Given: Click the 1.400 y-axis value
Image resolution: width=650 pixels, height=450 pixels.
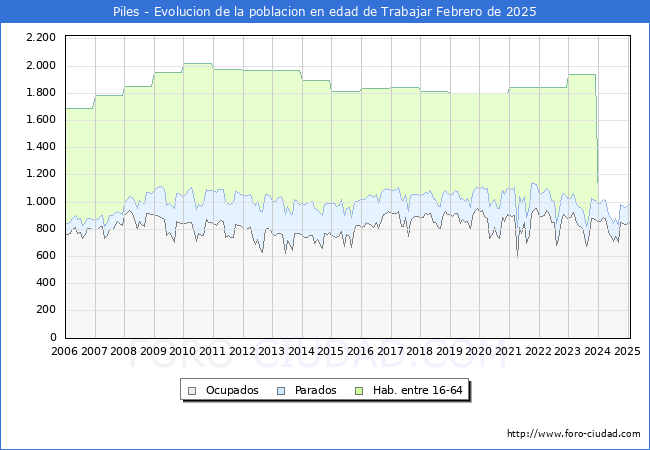Looking at the screenshot, I should click(x=41, y=146).
